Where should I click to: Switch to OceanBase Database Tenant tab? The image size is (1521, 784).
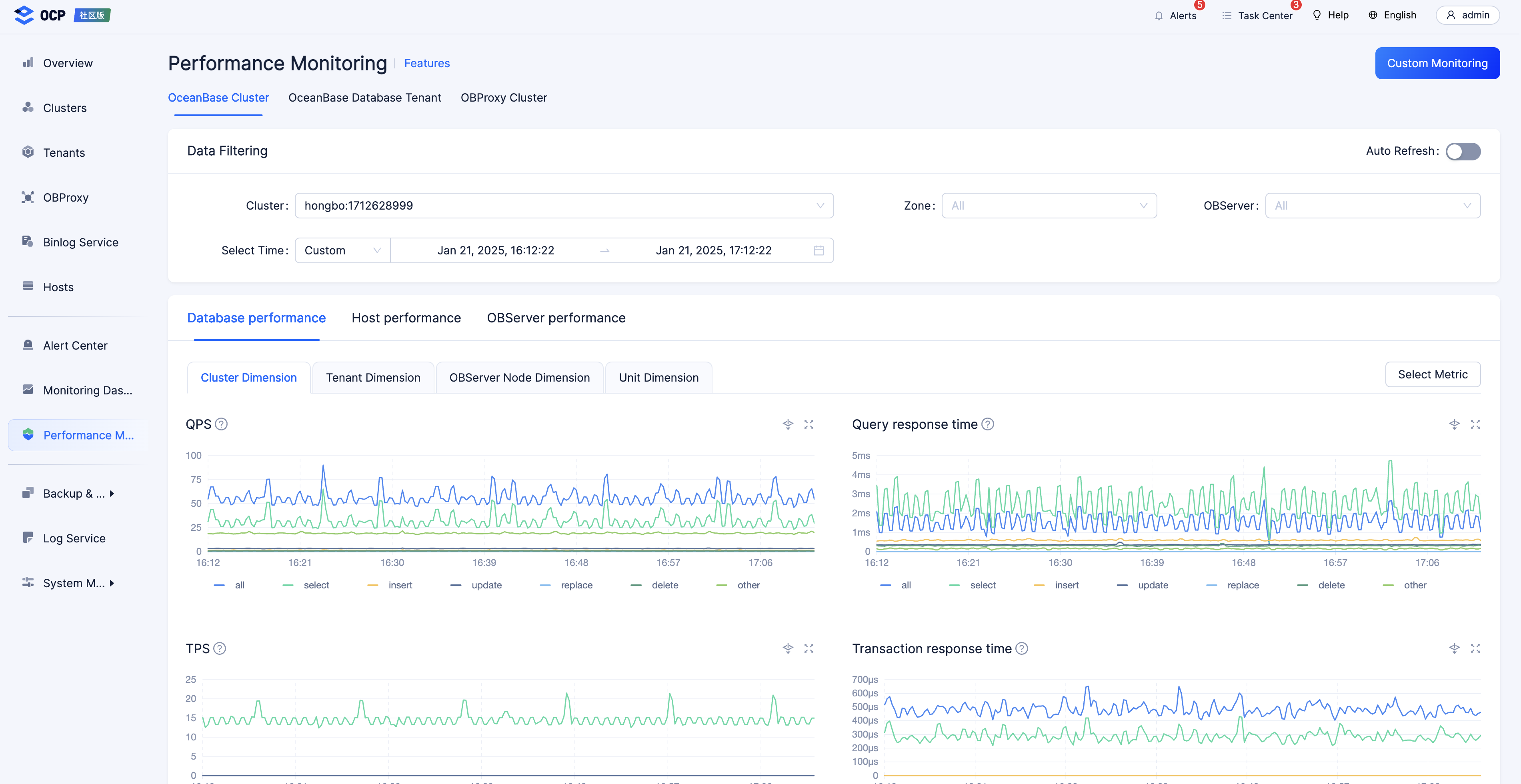[364, 98]
